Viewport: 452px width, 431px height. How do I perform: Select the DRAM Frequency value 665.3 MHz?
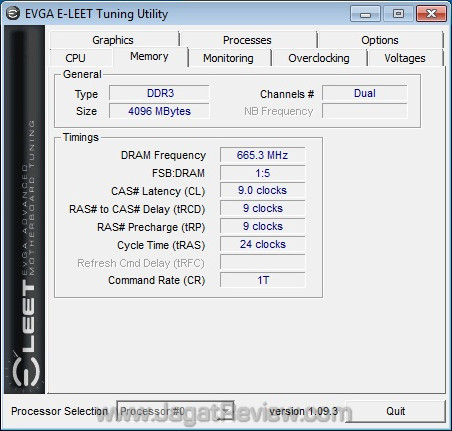[263, 155]
